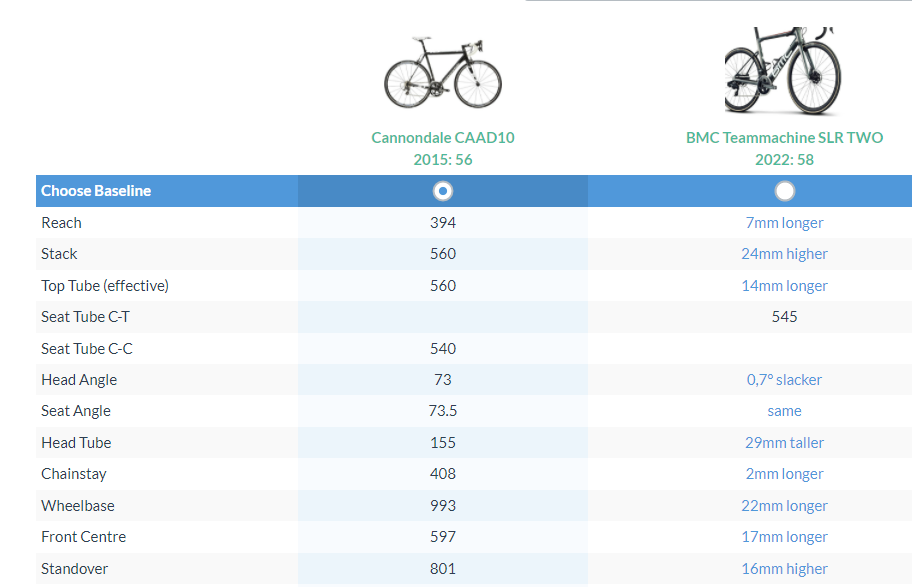Screen dimensions: 912x587
Task: Open the Cannondale CAAD10 bike image
Action: pyautogui.click(x=443, y=72)
